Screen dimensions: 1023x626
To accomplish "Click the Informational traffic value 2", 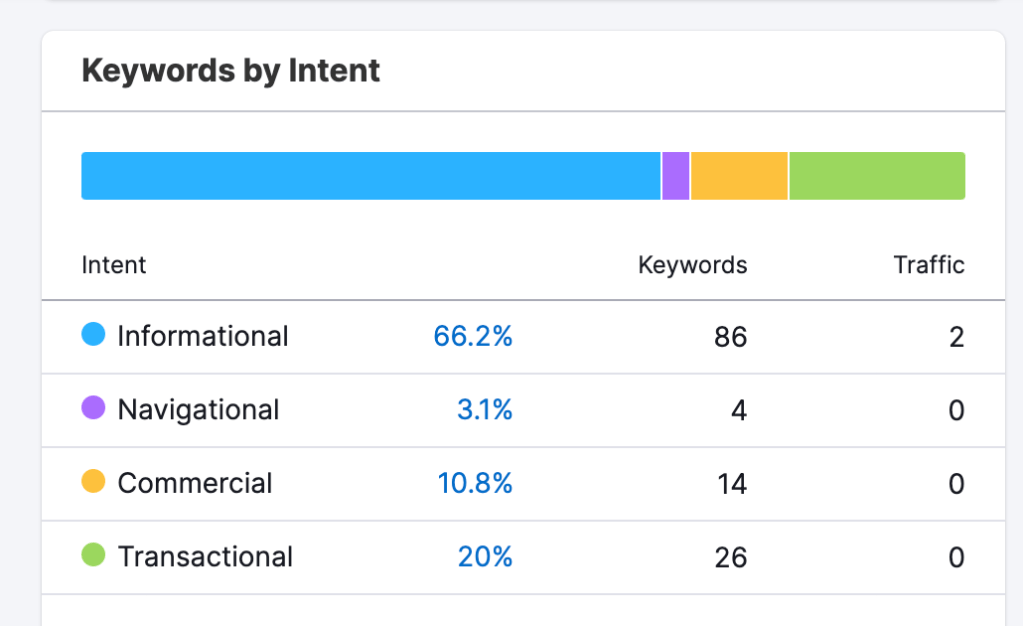I will (x=957, y=337).
